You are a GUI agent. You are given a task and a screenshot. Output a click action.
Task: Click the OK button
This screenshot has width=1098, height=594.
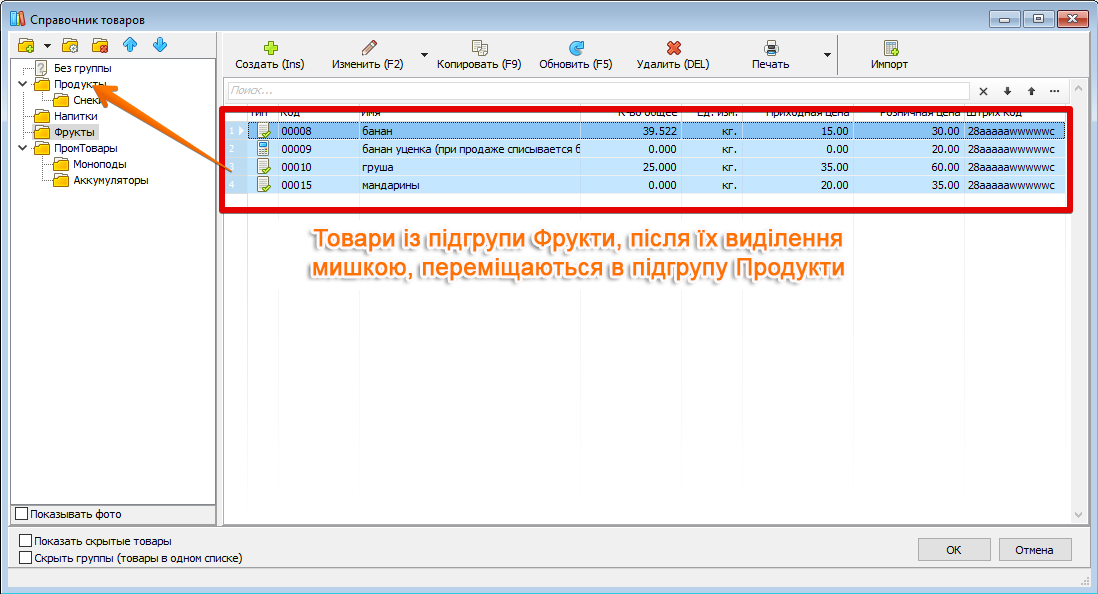[x=954, y=550]
